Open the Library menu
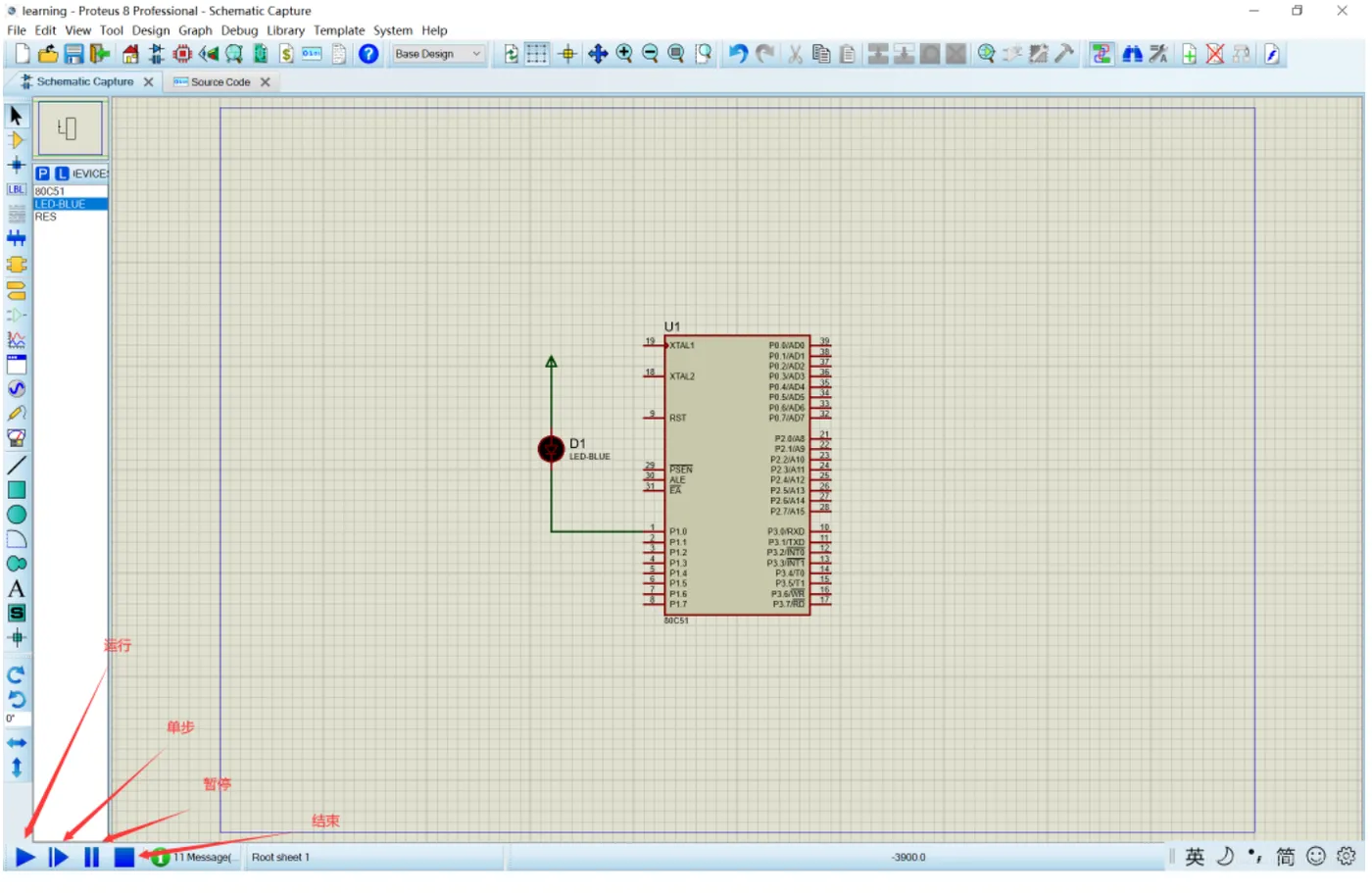The image size is (1372, 893). coord(285,30)
